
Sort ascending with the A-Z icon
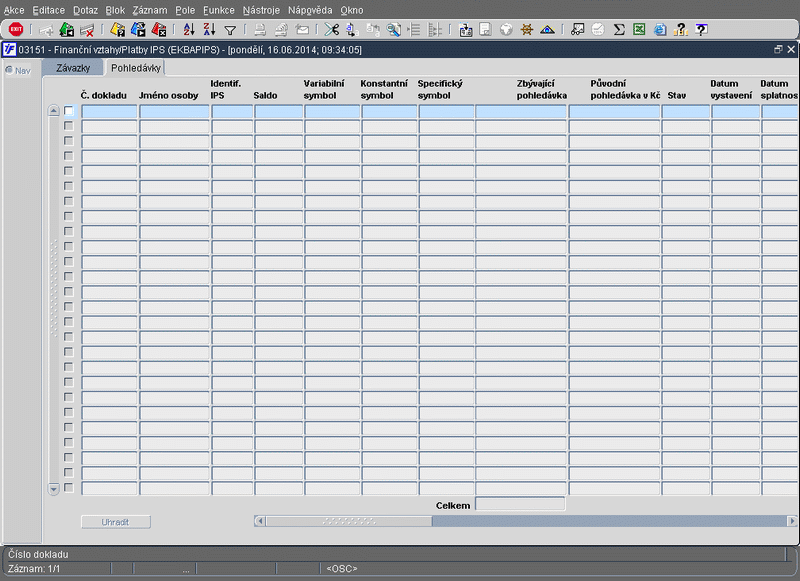[x=189, y=30]
